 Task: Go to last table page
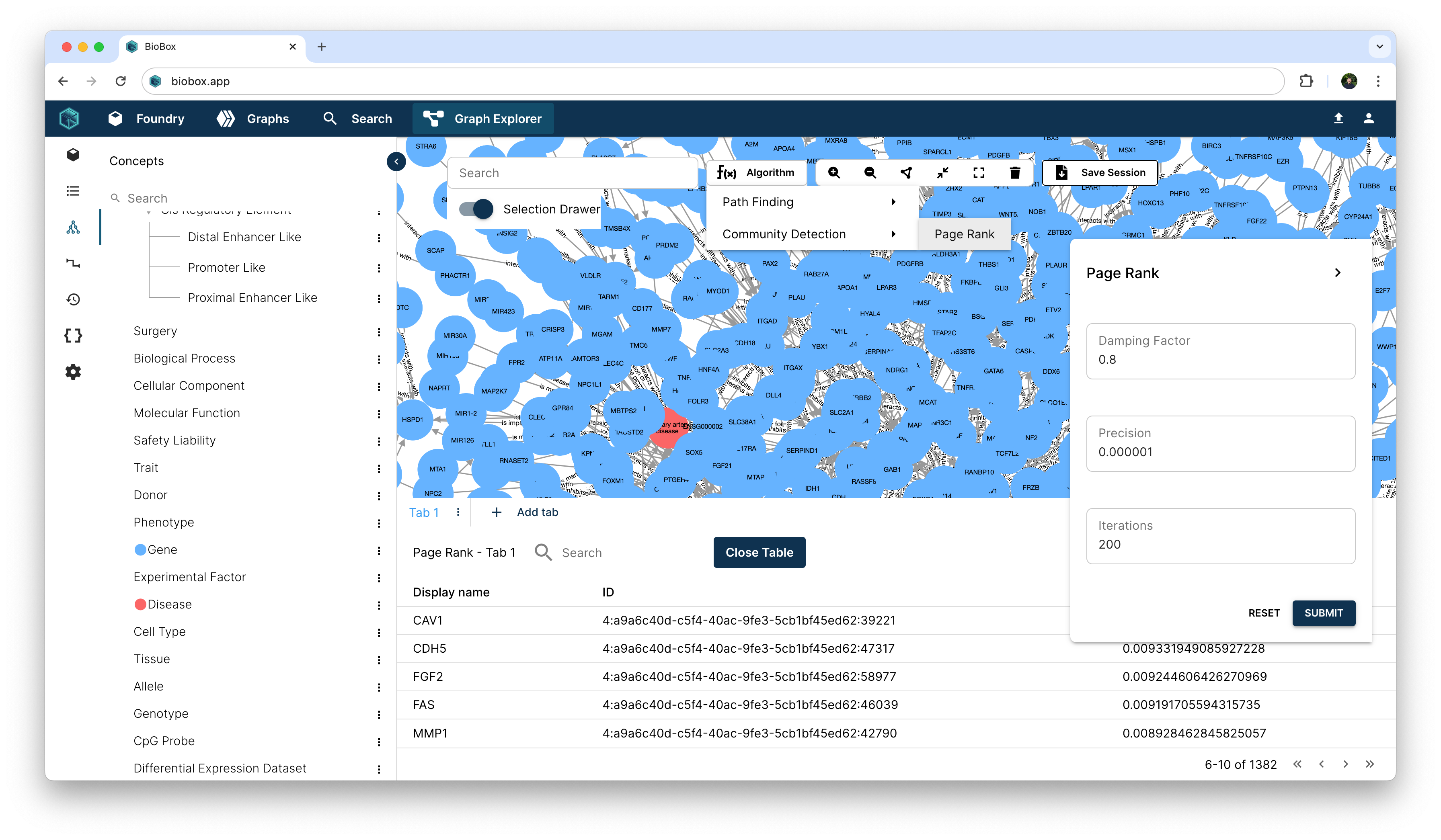(1370, 764)
